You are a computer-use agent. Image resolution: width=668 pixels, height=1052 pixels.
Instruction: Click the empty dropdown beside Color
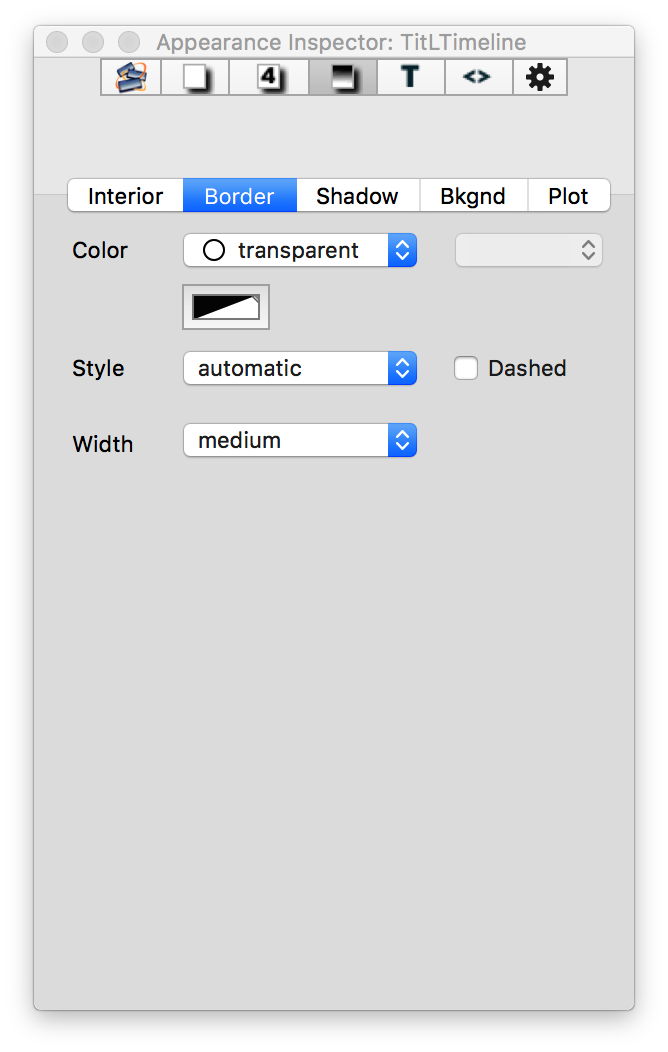528,251
